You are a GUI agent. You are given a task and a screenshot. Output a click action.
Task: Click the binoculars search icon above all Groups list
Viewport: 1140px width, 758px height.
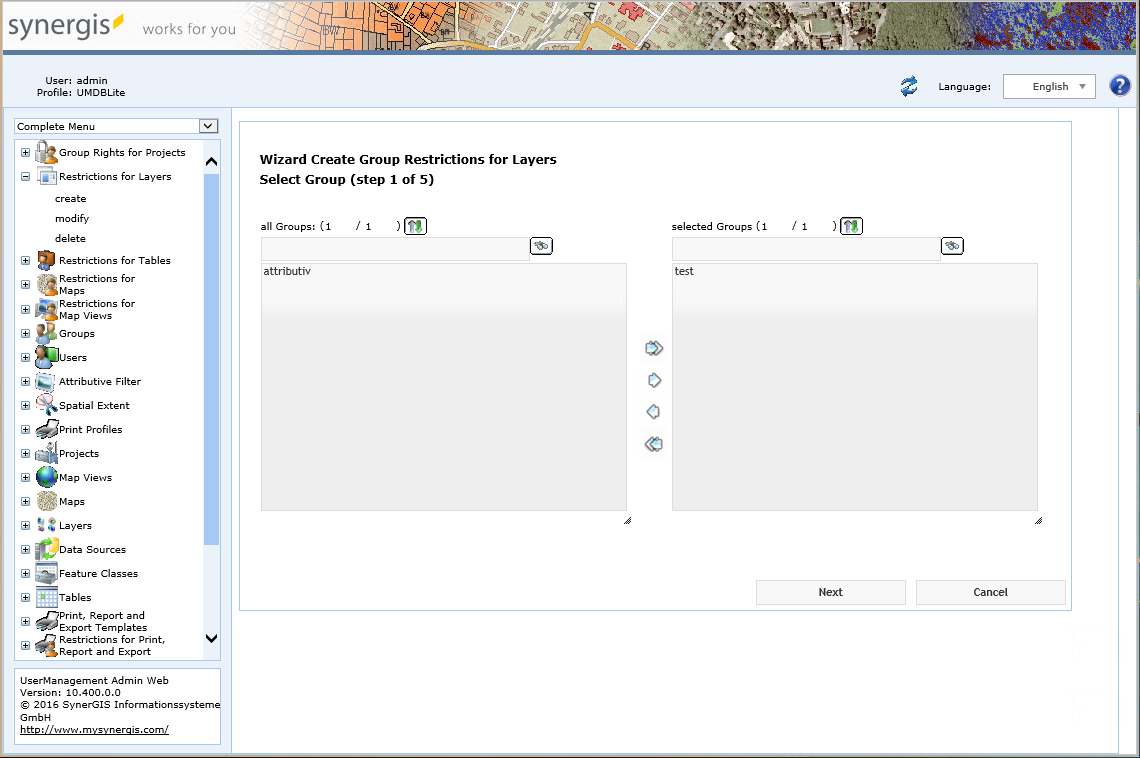[541, 245]
